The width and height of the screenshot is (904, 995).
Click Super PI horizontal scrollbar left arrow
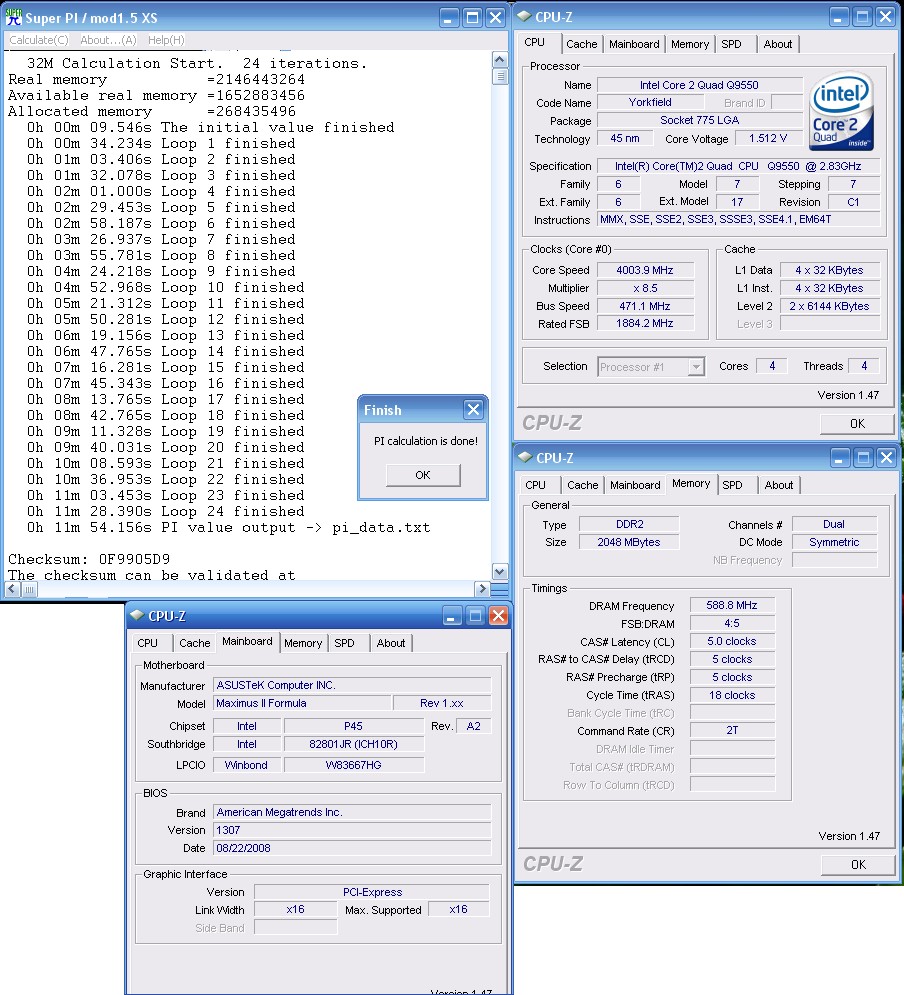tap(12, 589)
